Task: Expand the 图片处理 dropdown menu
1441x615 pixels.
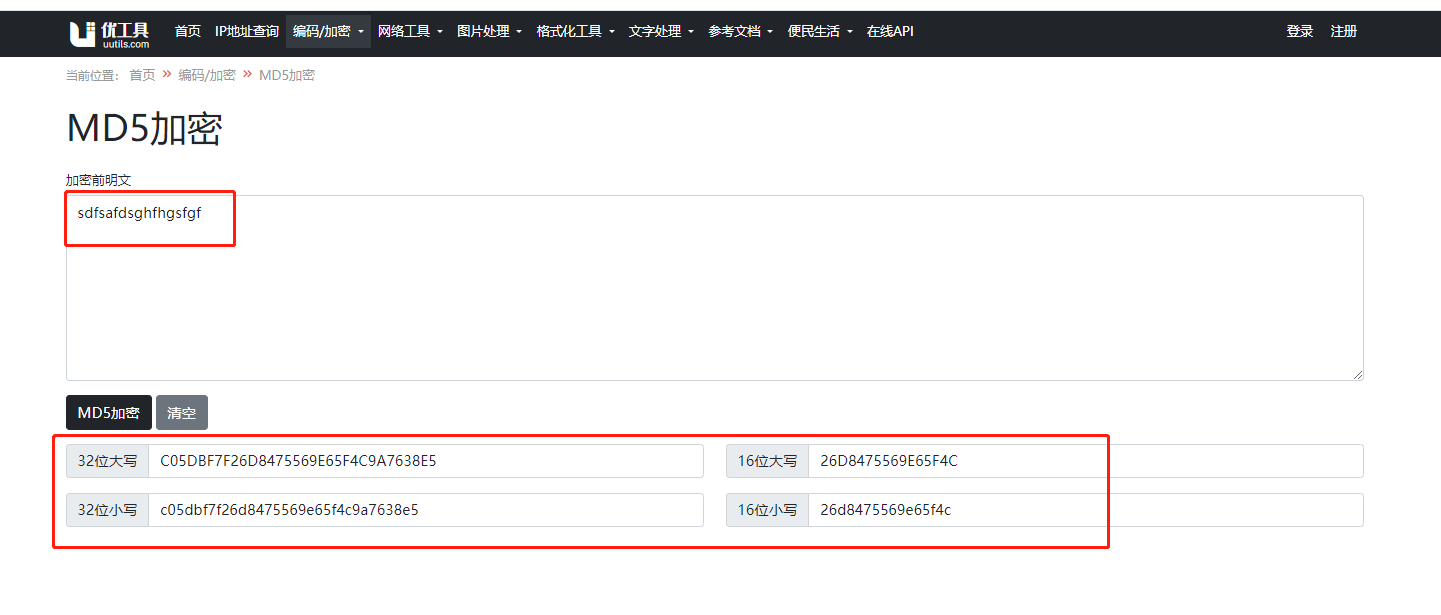Action: (x=489, y=32)
